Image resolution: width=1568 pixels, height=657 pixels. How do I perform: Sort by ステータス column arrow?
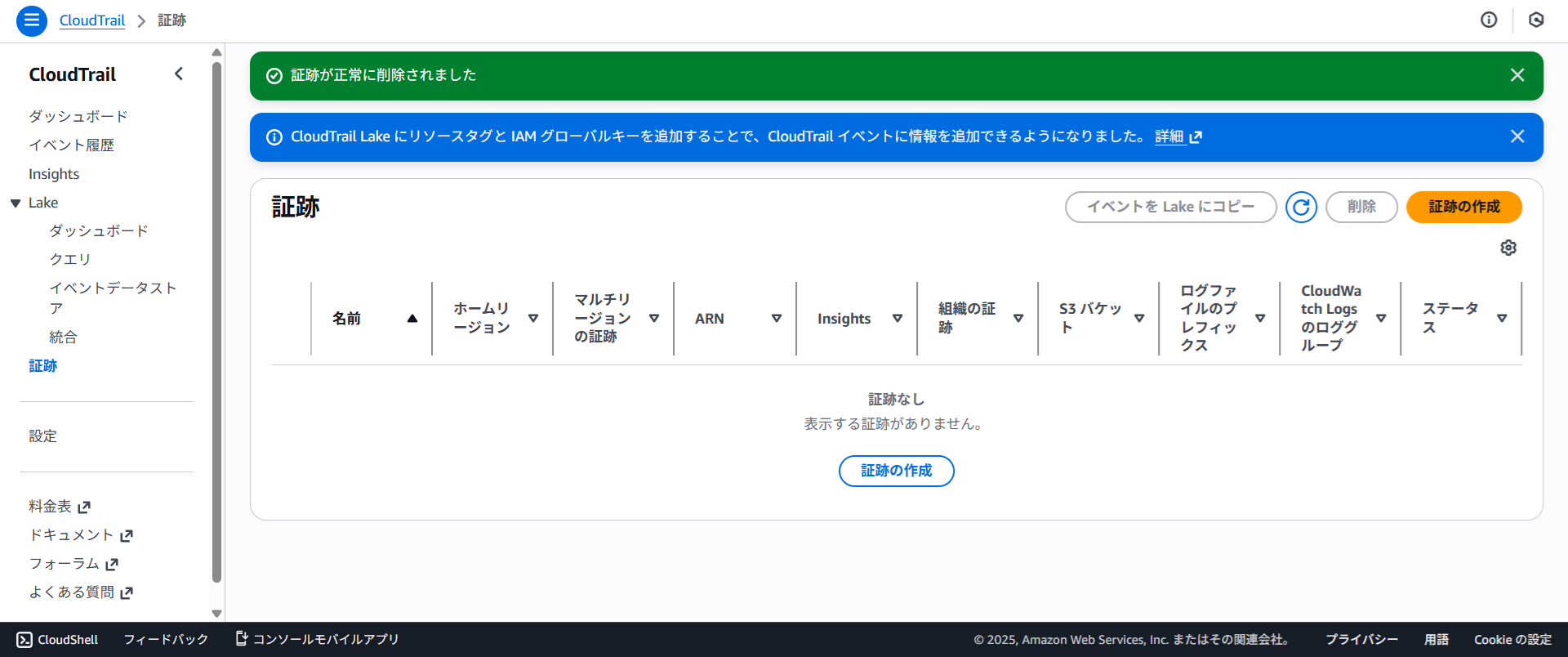pyautogui.click(x=1502, y=319)
